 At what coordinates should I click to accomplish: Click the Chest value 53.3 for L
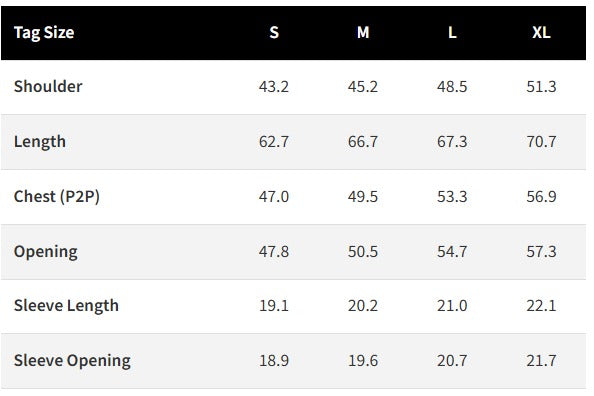tap(452, 197)
